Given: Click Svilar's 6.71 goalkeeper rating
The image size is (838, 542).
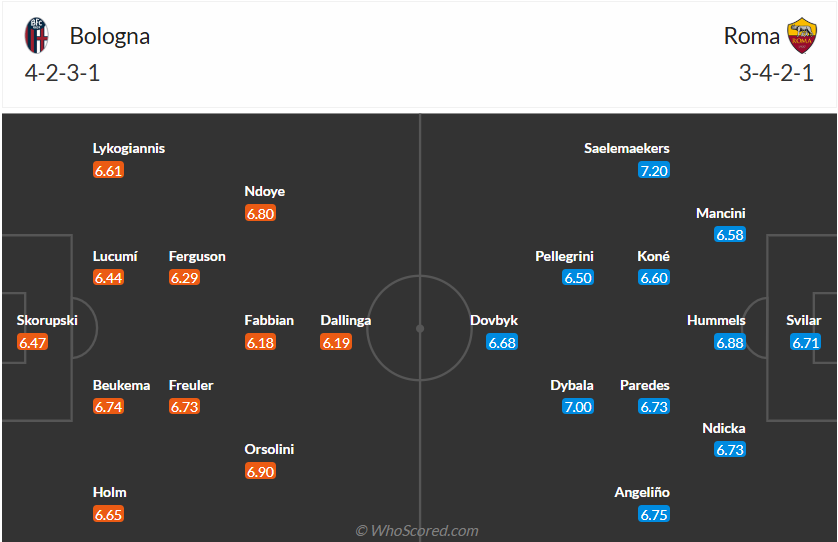Looking at the screenshot, I should point(806,342).
